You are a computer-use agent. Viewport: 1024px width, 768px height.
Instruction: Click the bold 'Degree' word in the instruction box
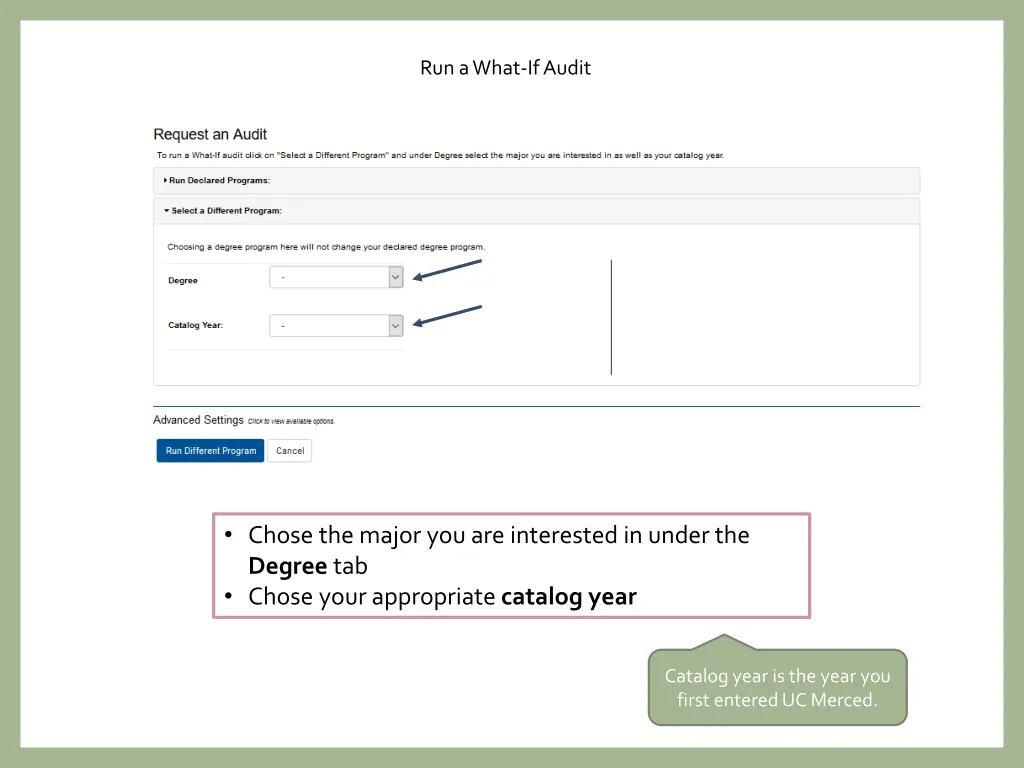point(287,566)
